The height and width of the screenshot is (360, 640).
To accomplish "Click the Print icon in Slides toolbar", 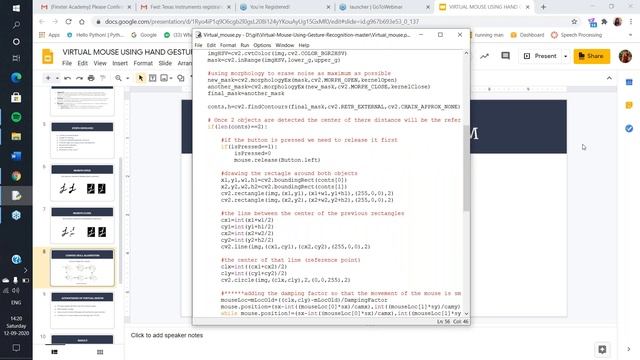I will (91, 78).
